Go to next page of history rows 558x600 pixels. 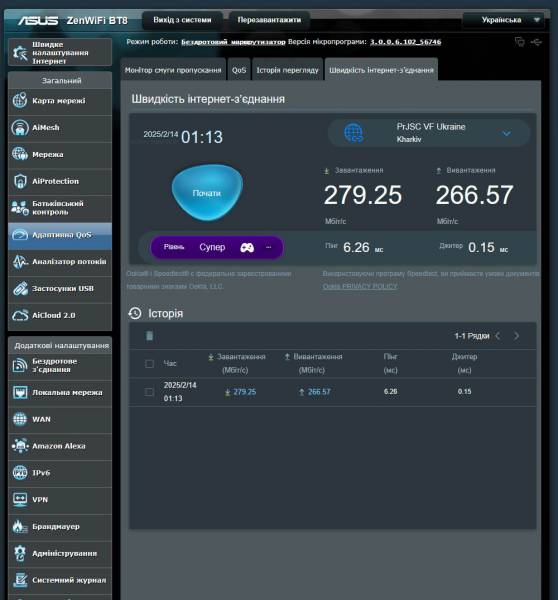click(516, 336)
